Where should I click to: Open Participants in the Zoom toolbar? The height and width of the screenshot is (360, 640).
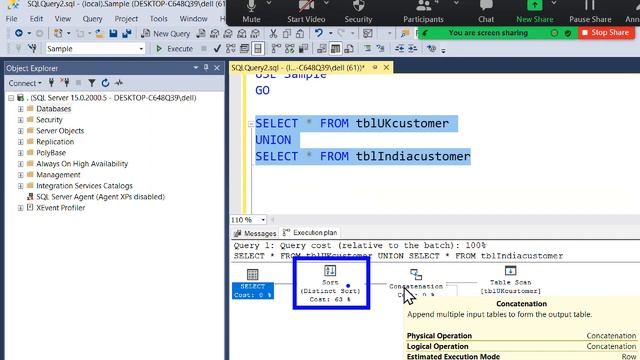(423, 11)
